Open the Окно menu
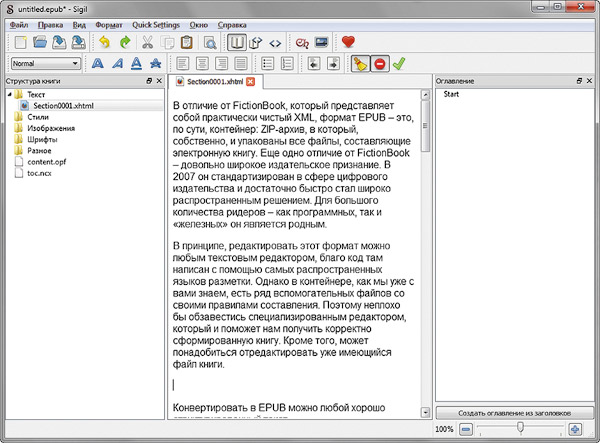Viewport: 600px width, 443px height. [199, 25]
